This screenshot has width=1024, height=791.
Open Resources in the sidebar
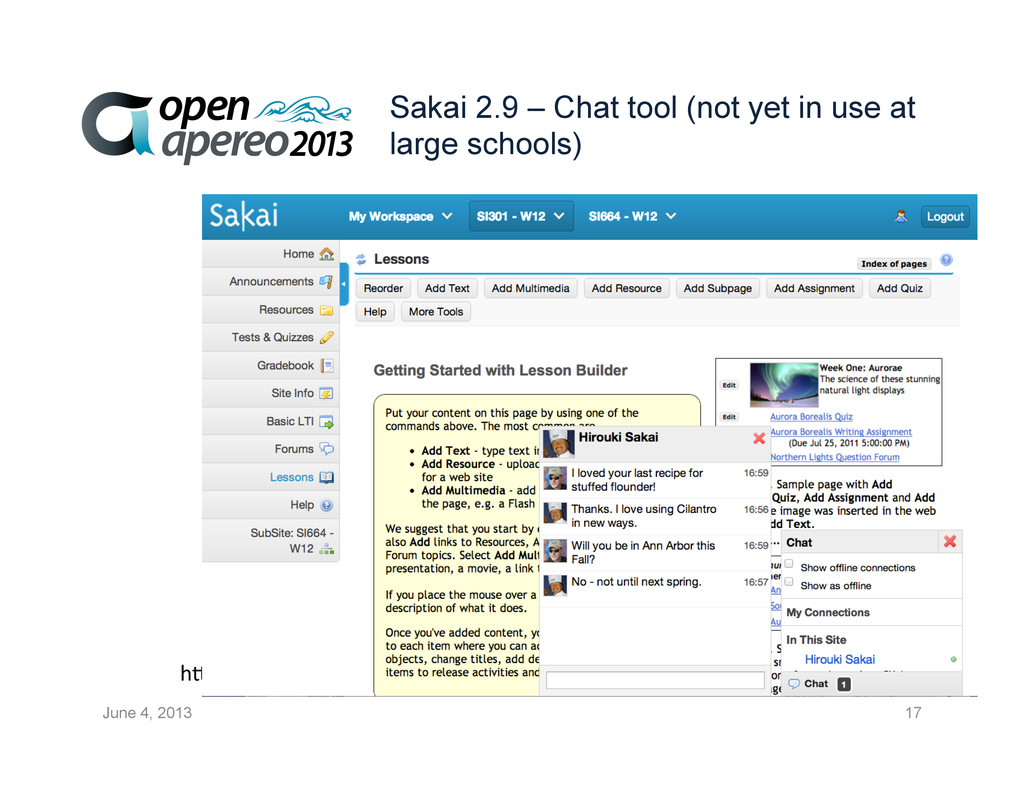pyautogui.click(x=271, y=310)
